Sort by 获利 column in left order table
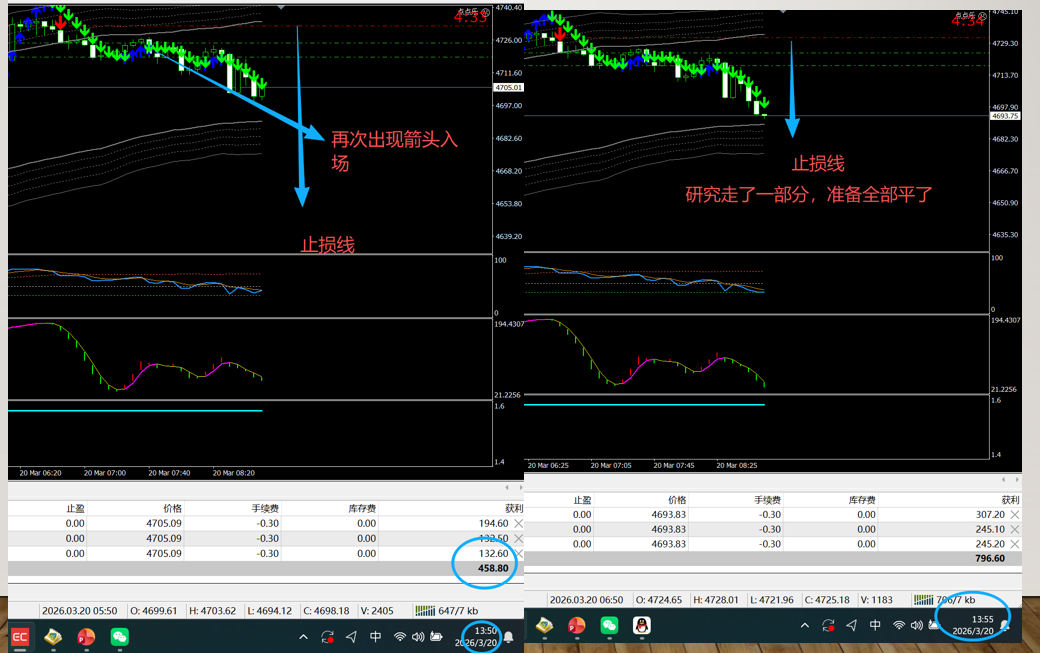 pos(514,508)
